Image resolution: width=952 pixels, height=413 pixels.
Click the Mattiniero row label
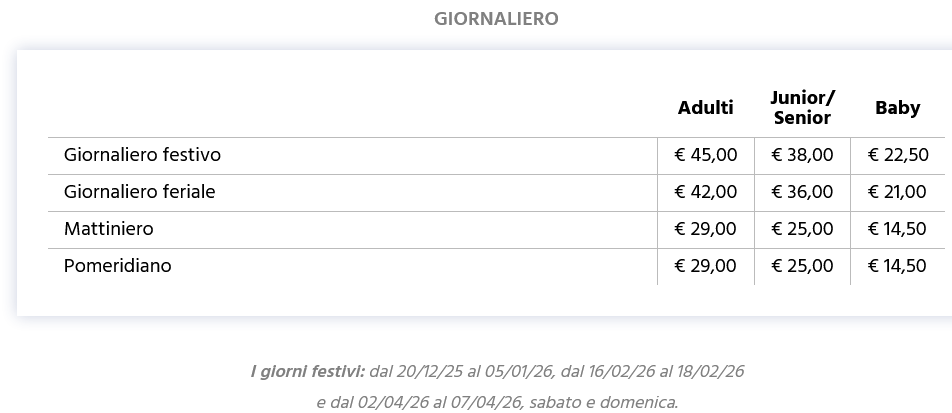point(108,229)
